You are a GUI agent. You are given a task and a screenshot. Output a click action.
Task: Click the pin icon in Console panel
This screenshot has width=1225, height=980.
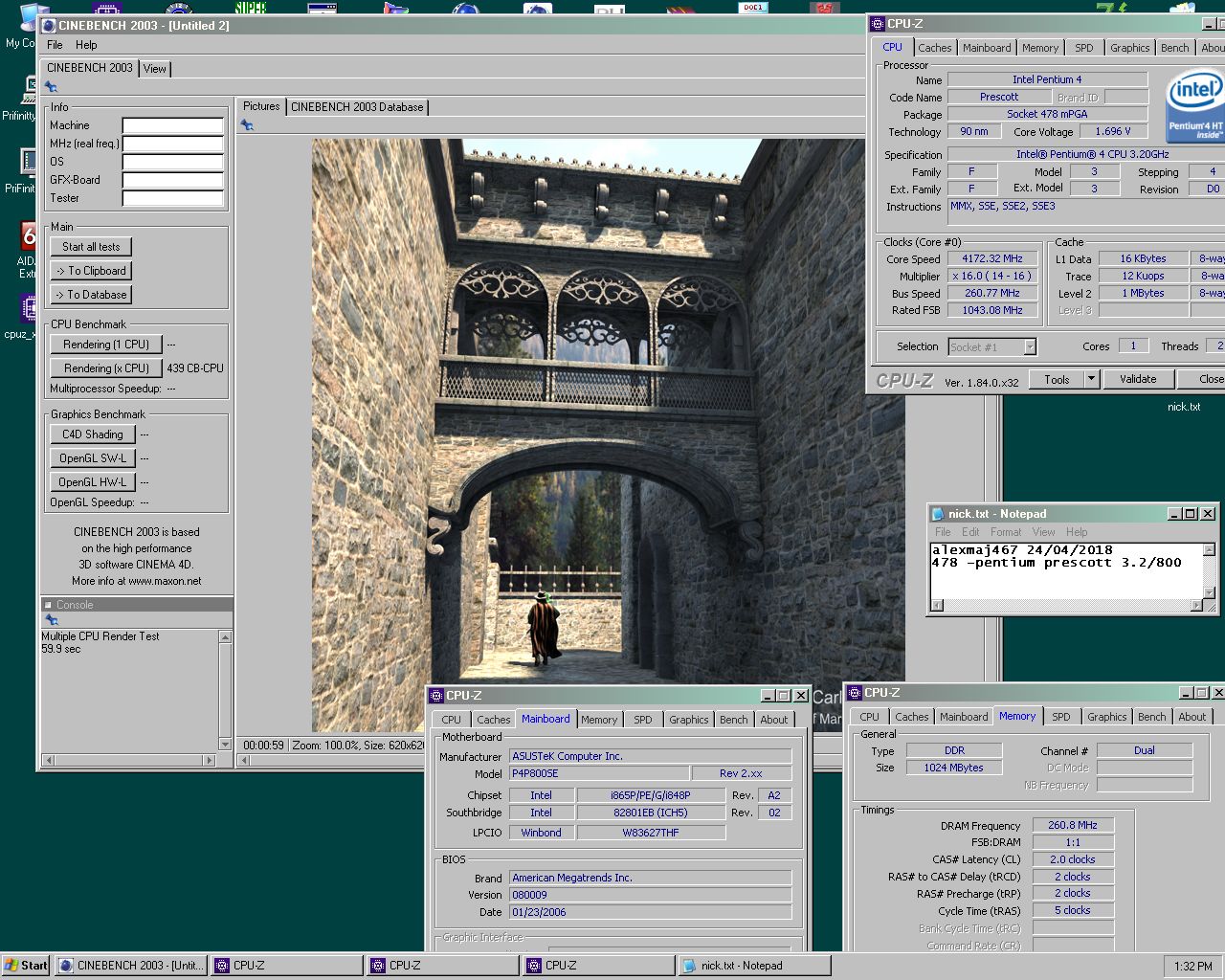click(x=52, y=620)
